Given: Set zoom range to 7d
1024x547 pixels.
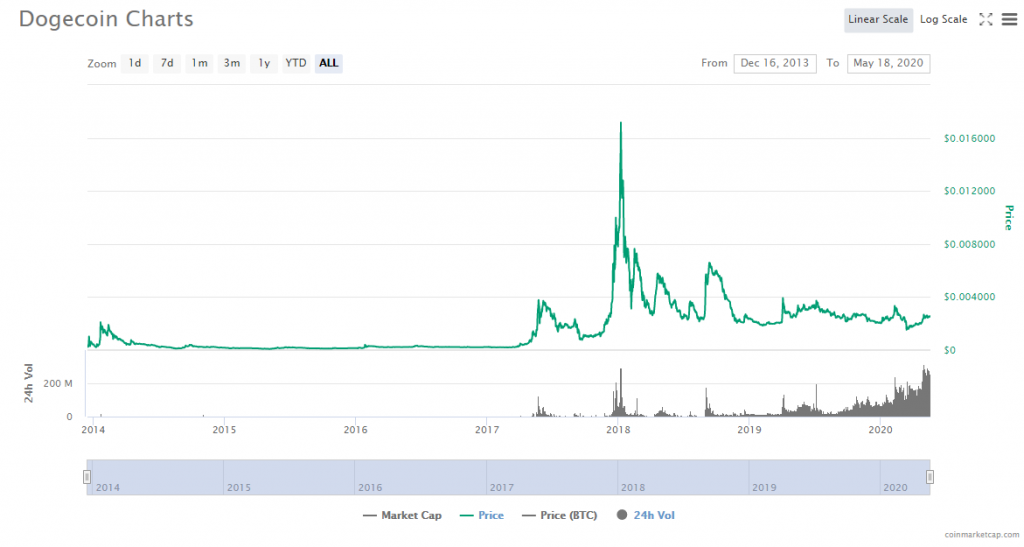Looking at the screenshot, I should [167, 63].
